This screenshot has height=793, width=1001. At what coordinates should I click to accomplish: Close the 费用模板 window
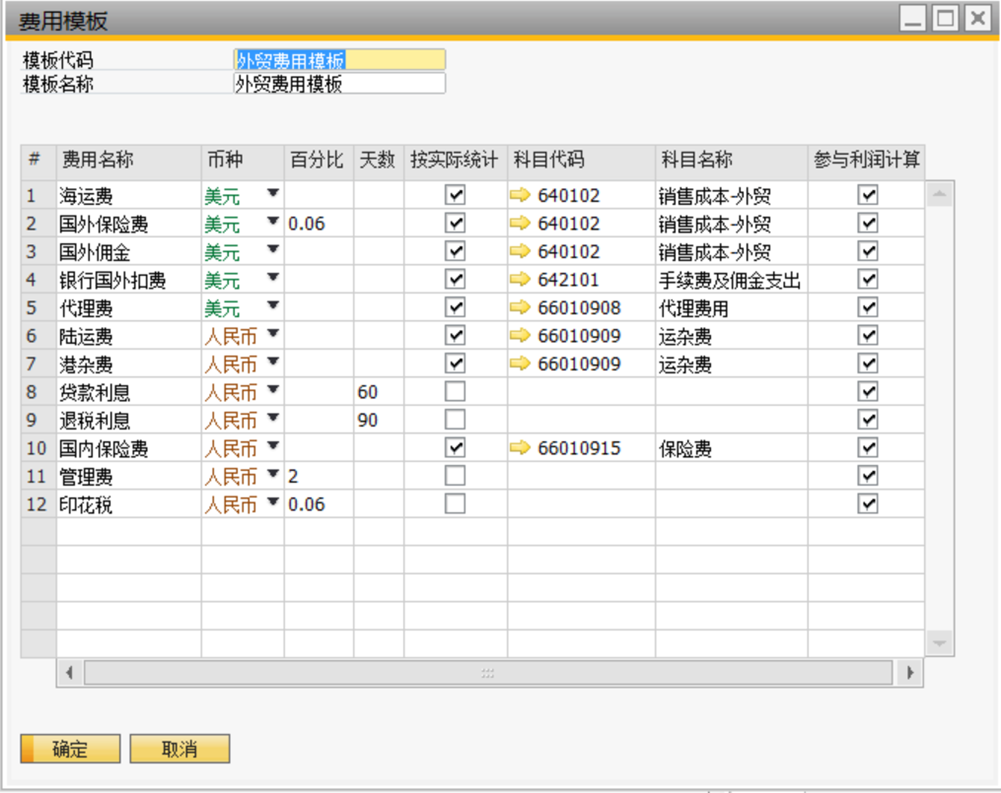click(978, 18)
